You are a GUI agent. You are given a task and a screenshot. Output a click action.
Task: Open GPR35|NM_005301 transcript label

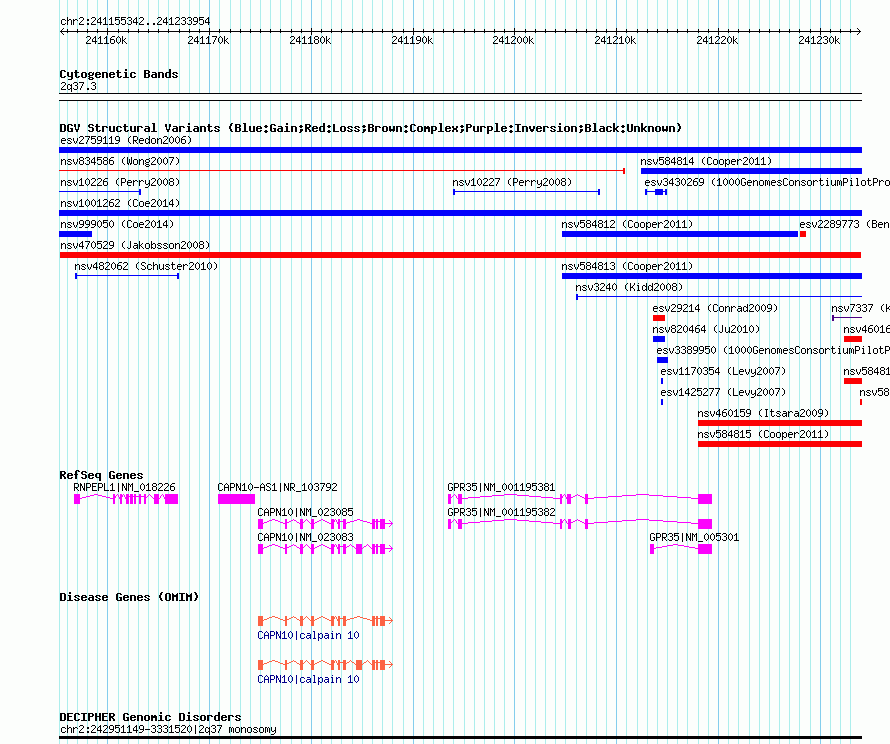coord(694,537)
